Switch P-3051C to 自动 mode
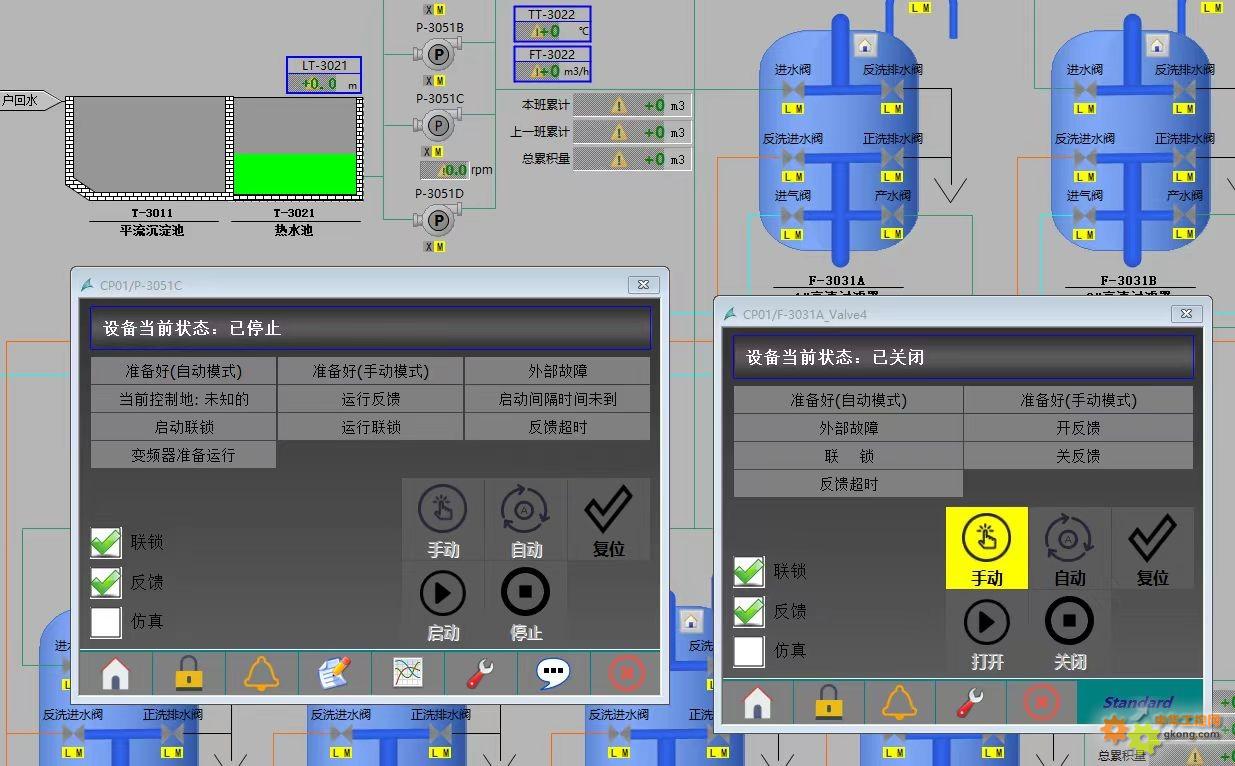This screenshot has width=1235, height=766. pos(526,519)
